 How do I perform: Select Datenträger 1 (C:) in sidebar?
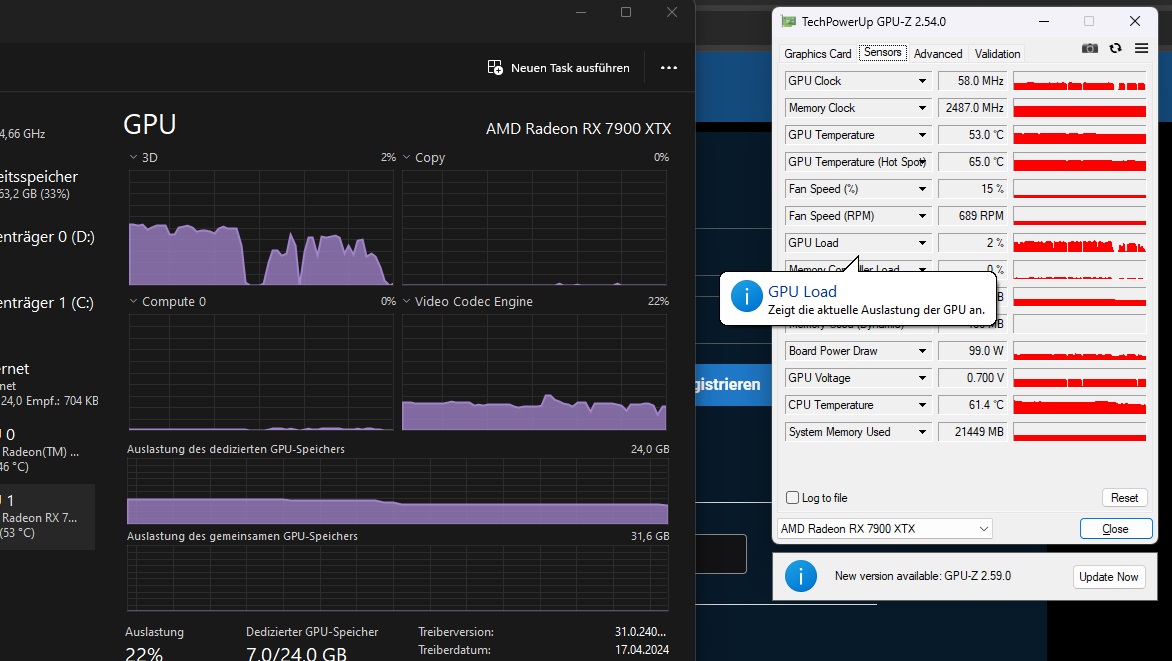(46, 303)
